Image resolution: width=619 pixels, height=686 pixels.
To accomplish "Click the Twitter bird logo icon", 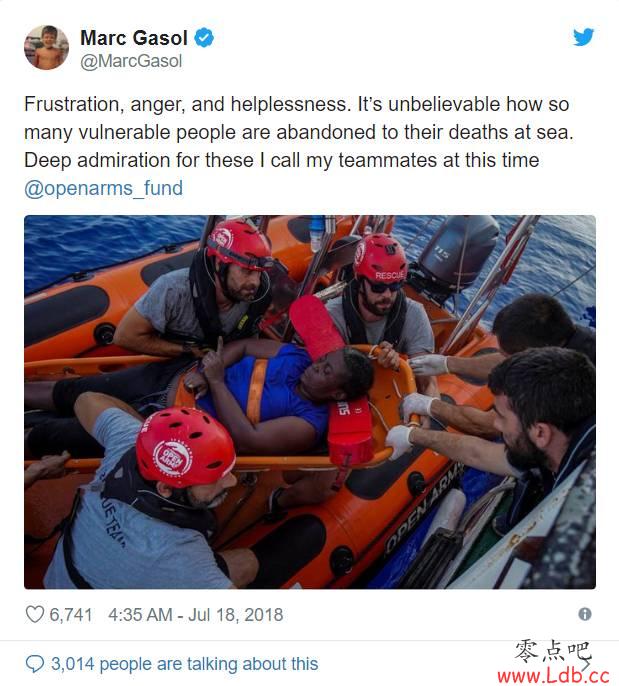I will pyautogui.click(x=584, y=37).
